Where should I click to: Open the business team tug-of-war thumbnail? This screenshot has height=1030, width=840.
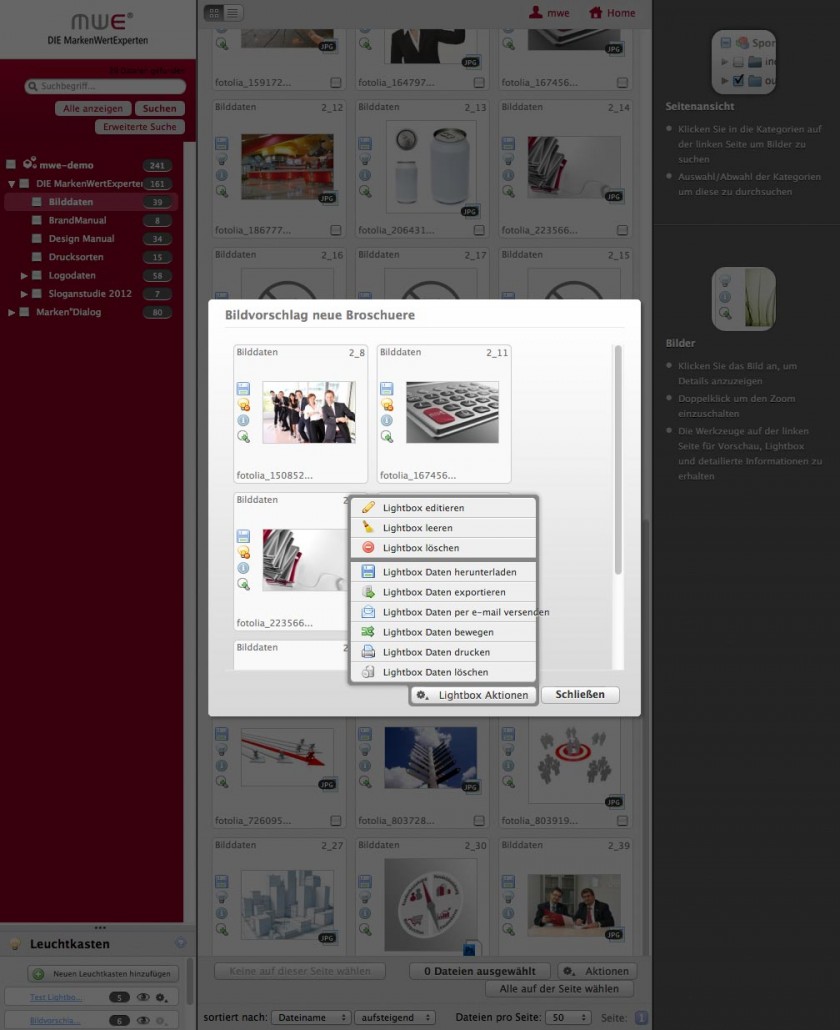pos(309,412)
